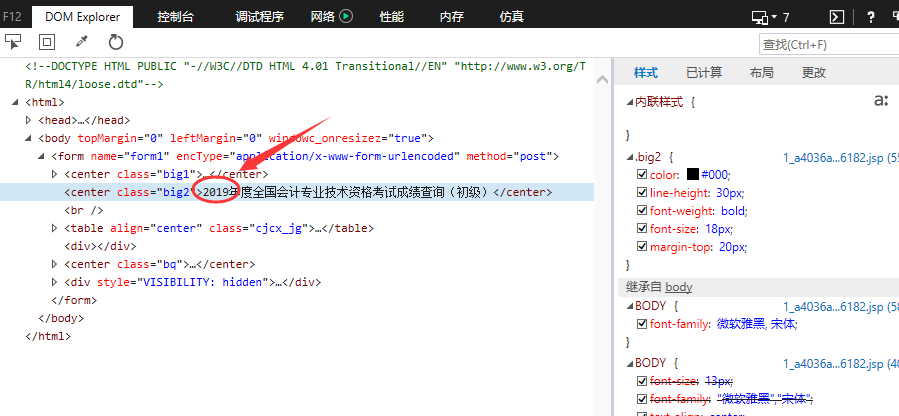The width and height of the screenshot is (899, 416).
Task: Expand the center bq node
Action: 55,264
